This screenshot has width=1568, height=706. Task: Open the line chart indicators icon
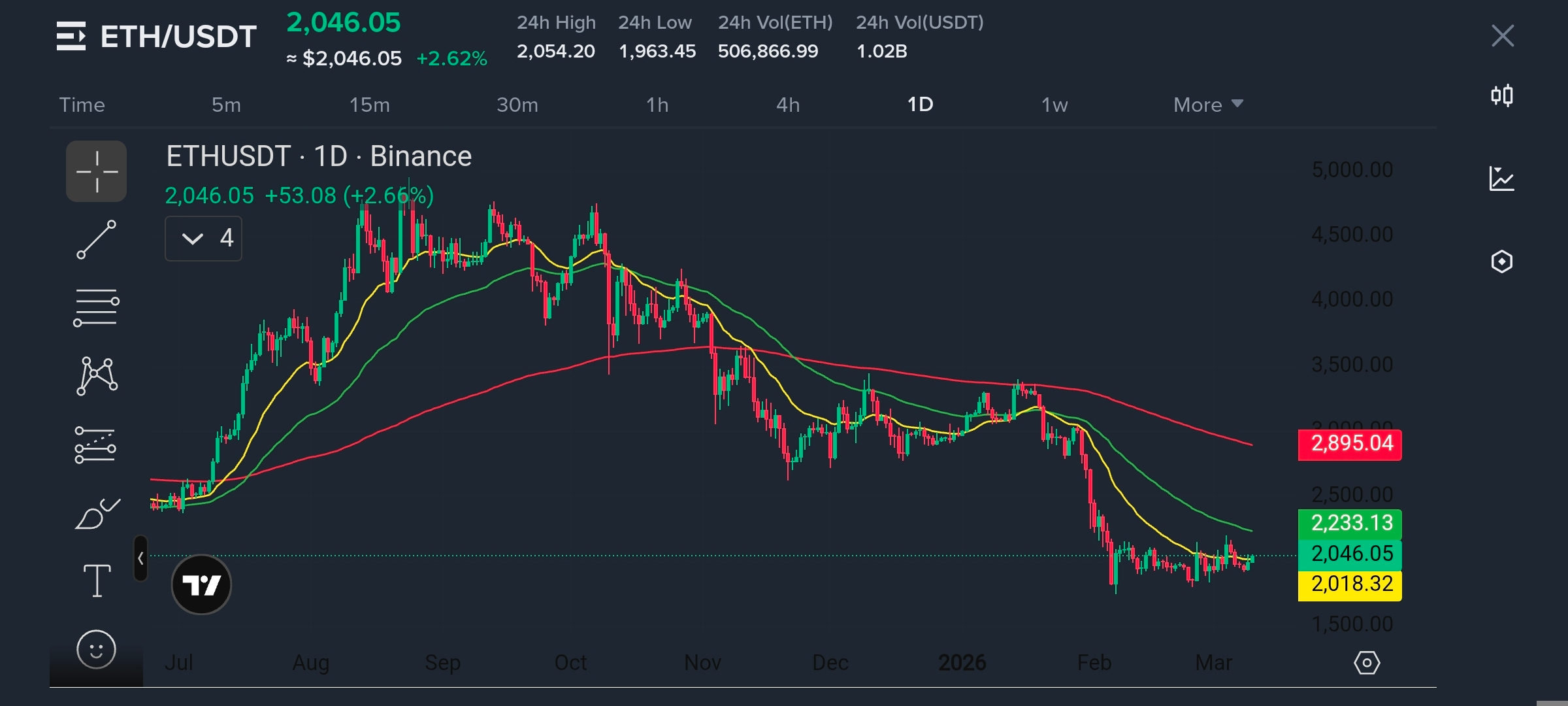1501,178
